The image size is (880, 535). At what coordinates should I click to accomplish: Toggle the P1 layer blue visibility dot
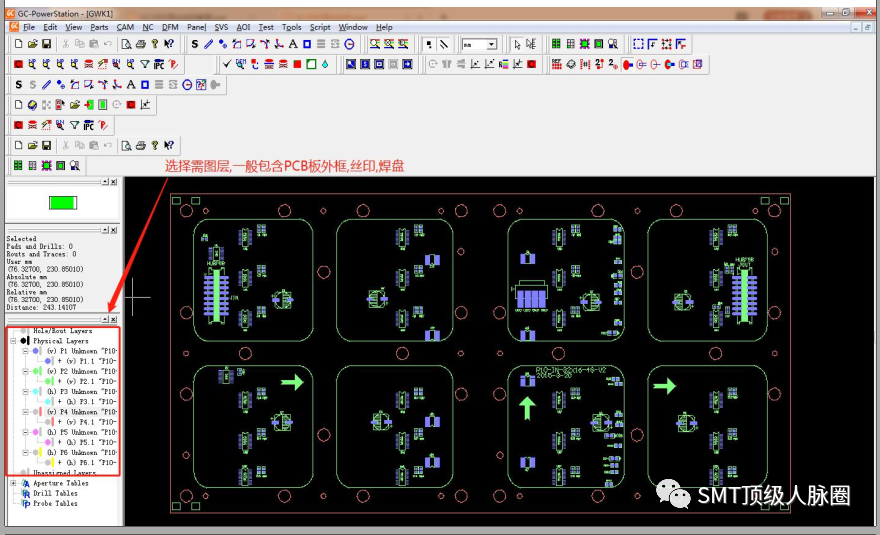click(x=36, y=351)
